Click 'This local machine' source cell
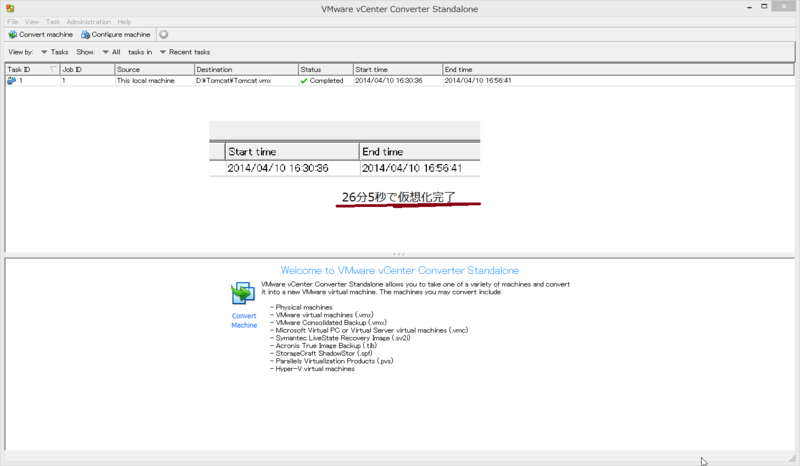Image resolution: width=800 pixels, height=466 pixels. pyautogui.click(x=145, y=81)
